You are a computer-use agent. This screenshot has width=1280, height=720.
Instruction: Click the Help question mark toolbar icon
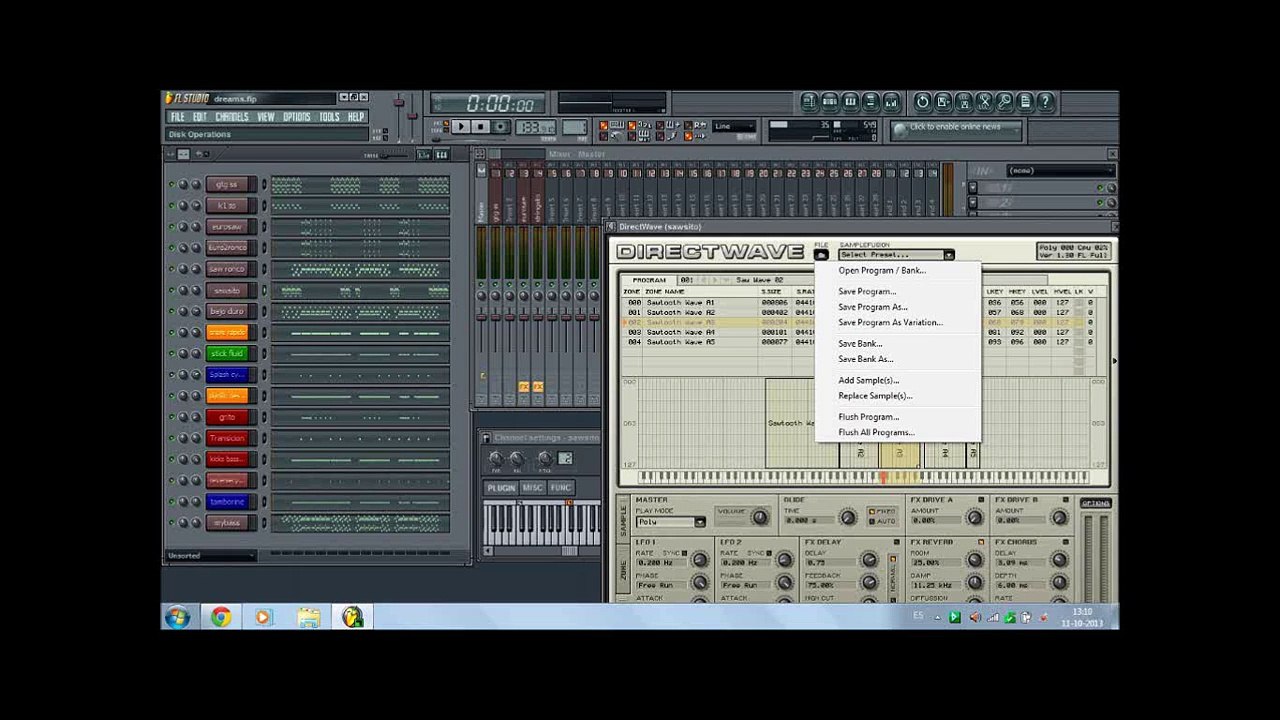1045,102
